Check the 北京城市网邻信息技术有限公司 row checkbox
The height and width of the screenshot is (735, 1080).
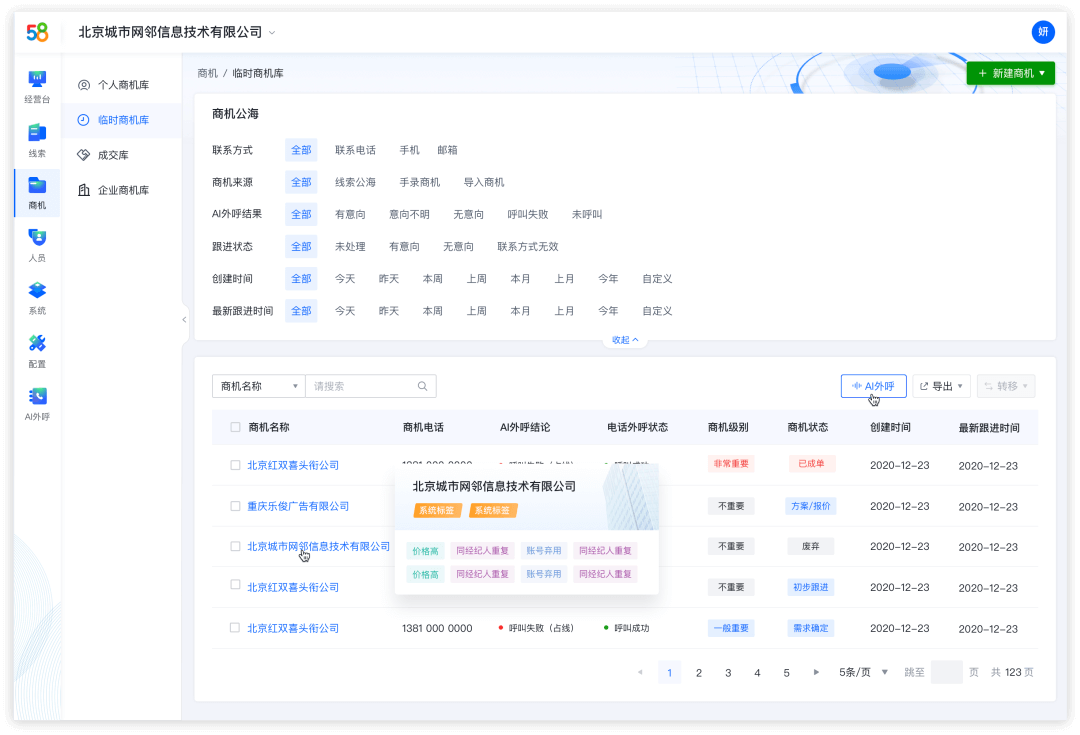(x=236, y=546)
